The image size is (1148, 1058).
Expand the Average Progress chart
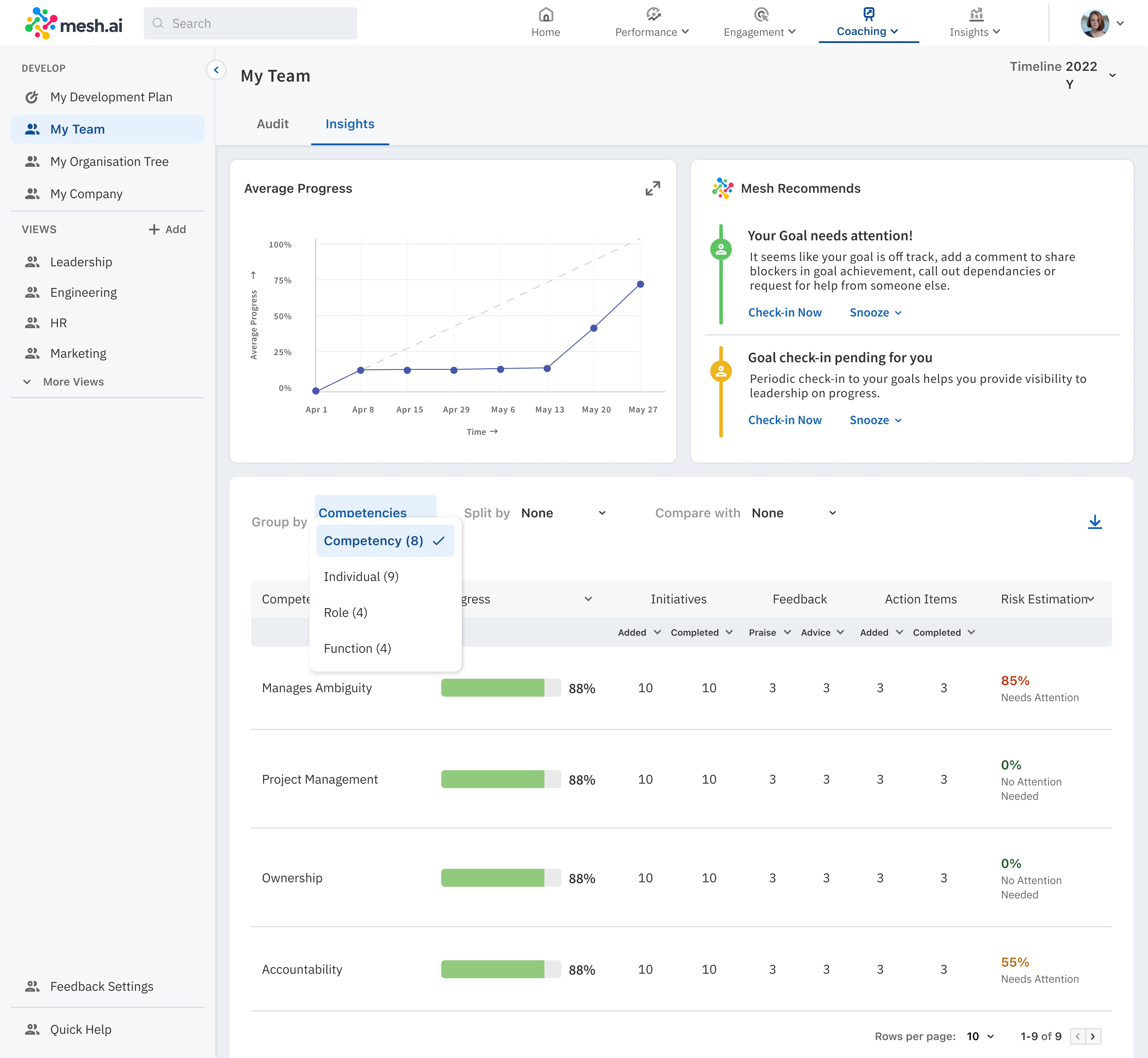click(x=653, y=188)
